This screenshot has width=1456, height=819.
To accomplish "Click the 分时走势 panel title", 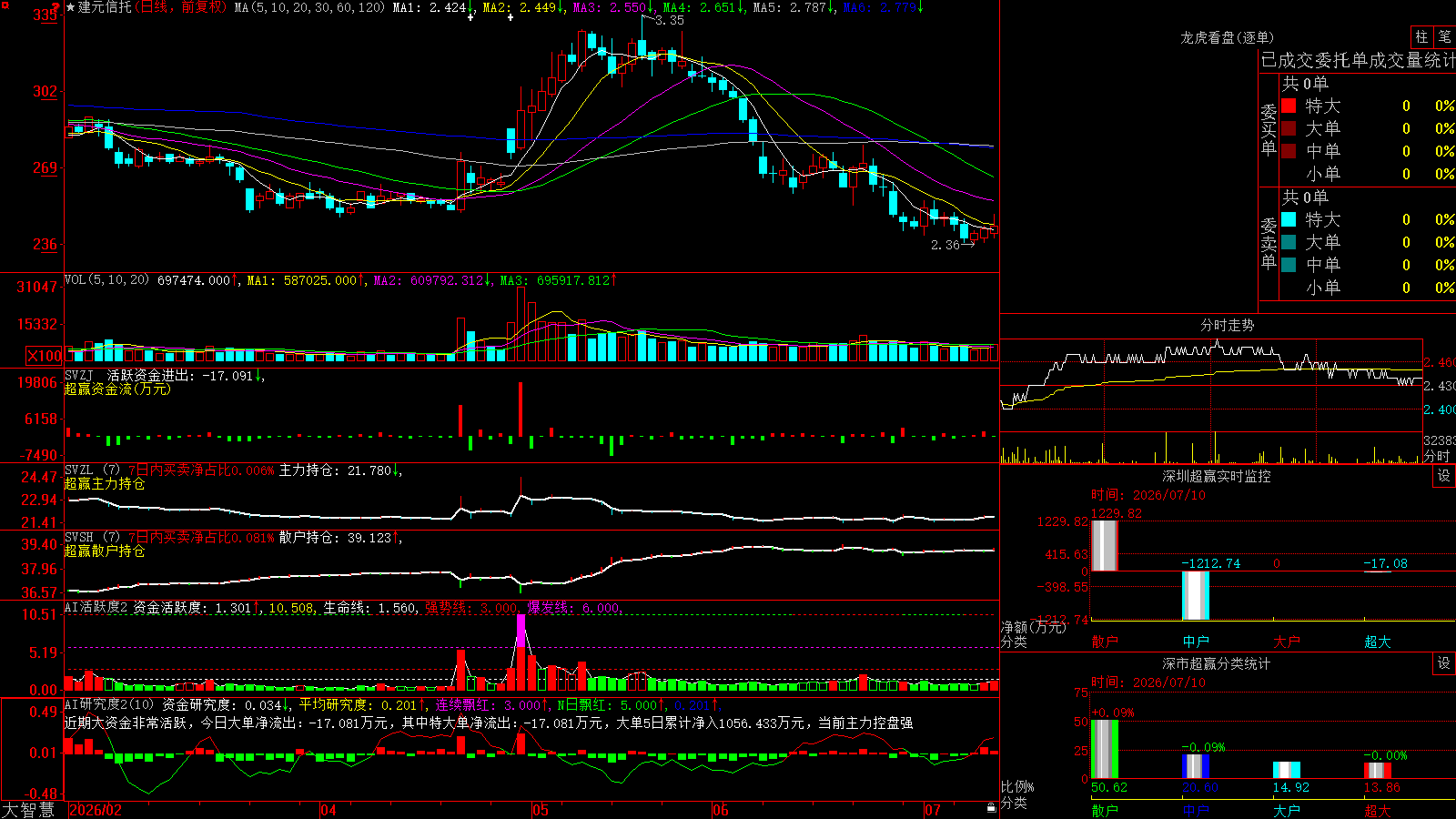I will tap(1227, 325).
